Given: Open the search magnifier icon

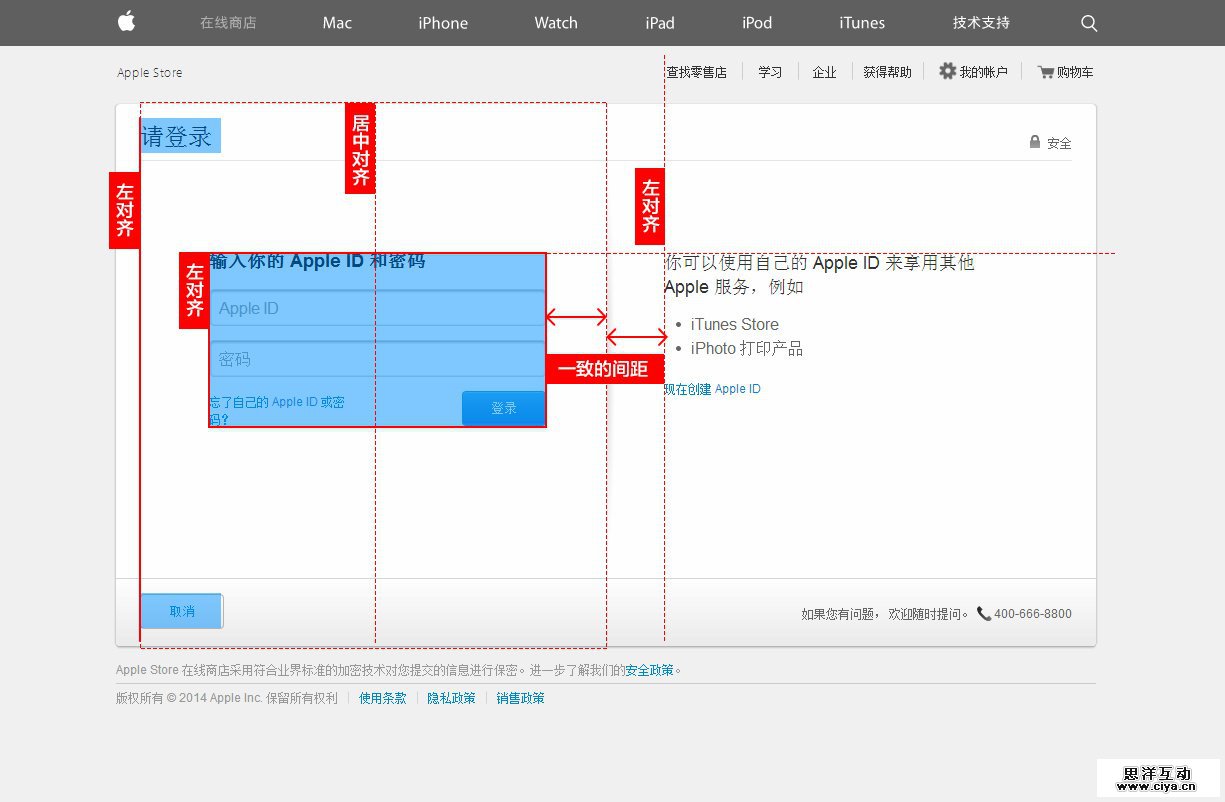Looking at the screenshot, I should 1089,23.
